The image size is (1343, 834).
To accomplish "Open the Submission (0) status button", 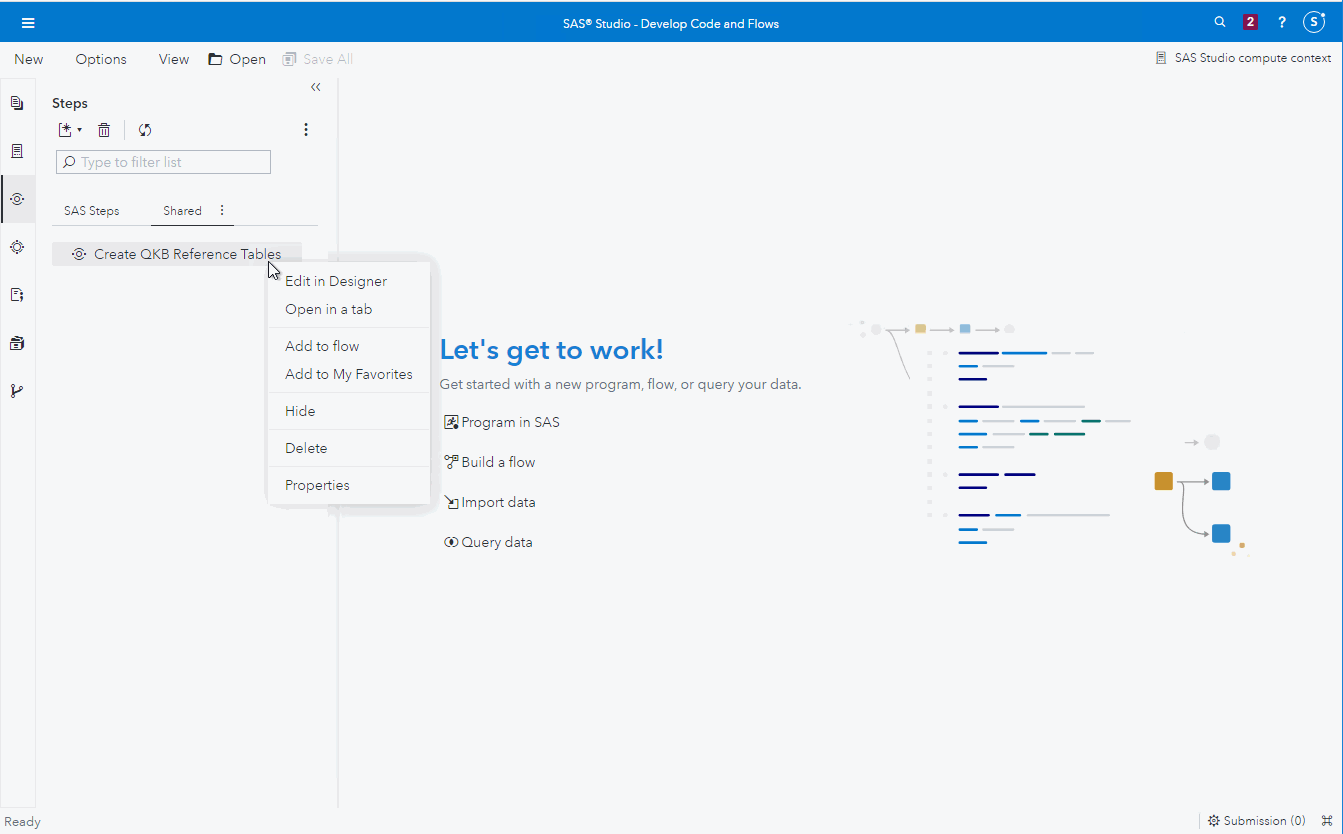I will click(1256, 821).
